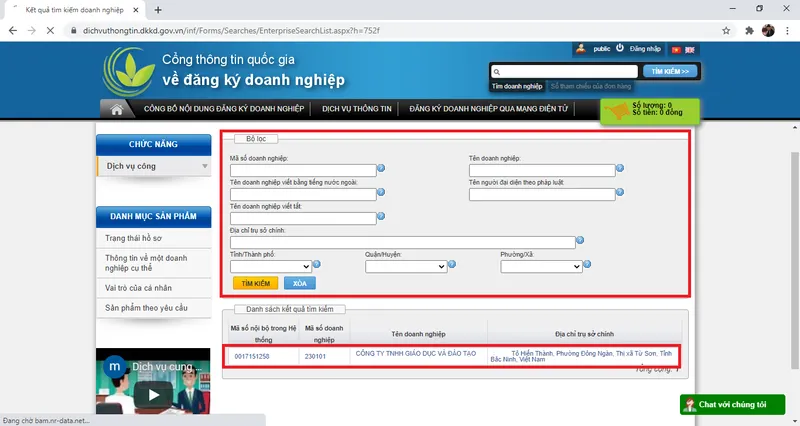
Task: Open the Dịch vụ thông tin menu
Action: pyautogui.click(x=355, y=109)
